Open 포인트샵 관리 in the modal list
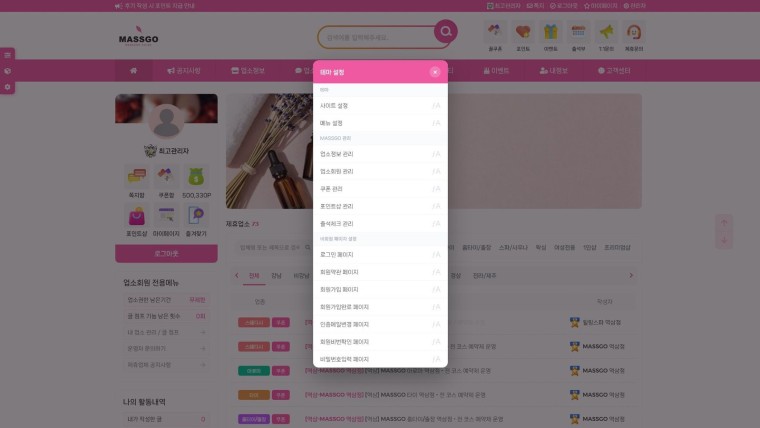 point(380,206)
